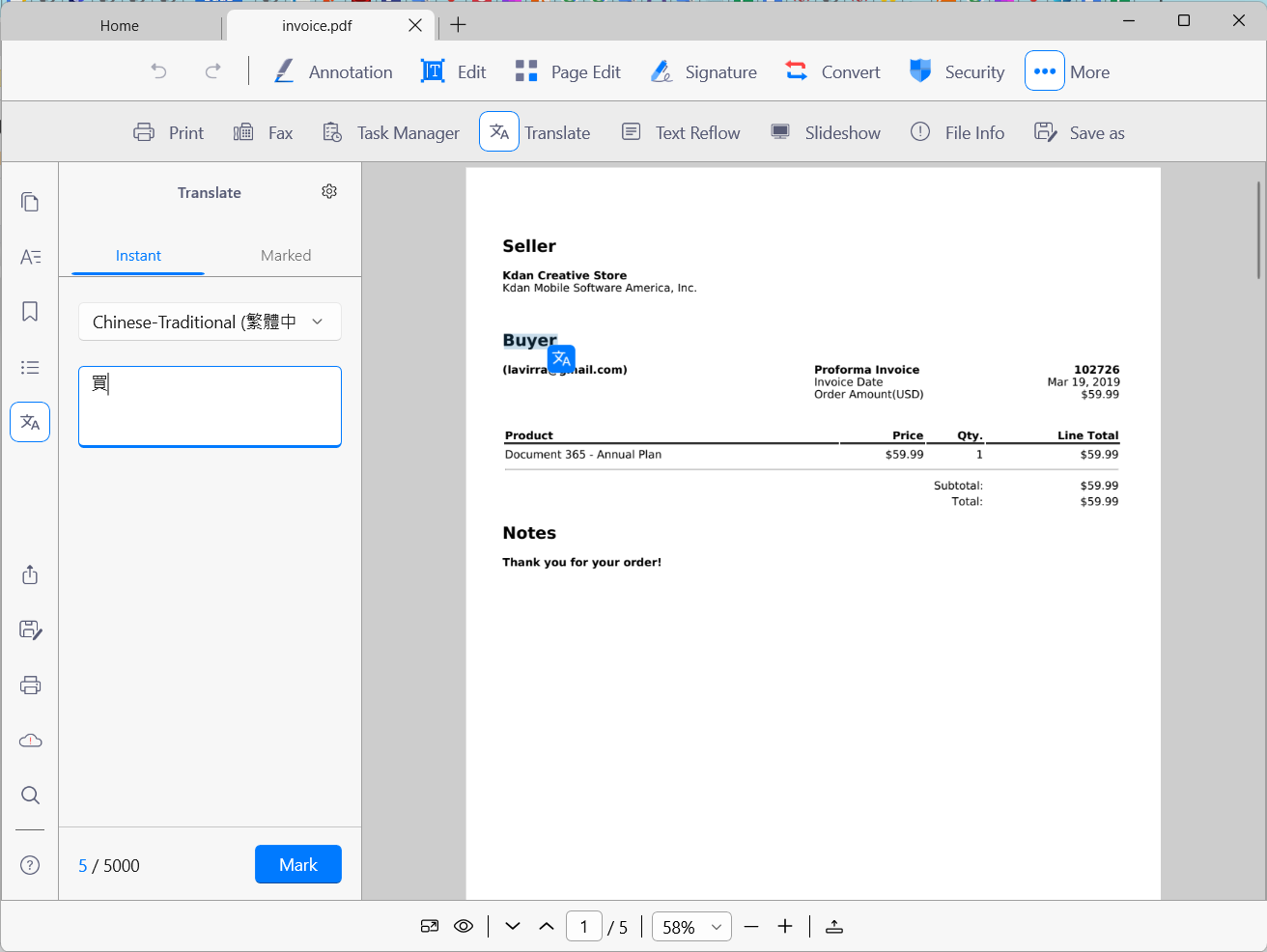Open the Chinese-Traditional language dropdown
Screen dimensions: 1267x952
coord(210,322)
